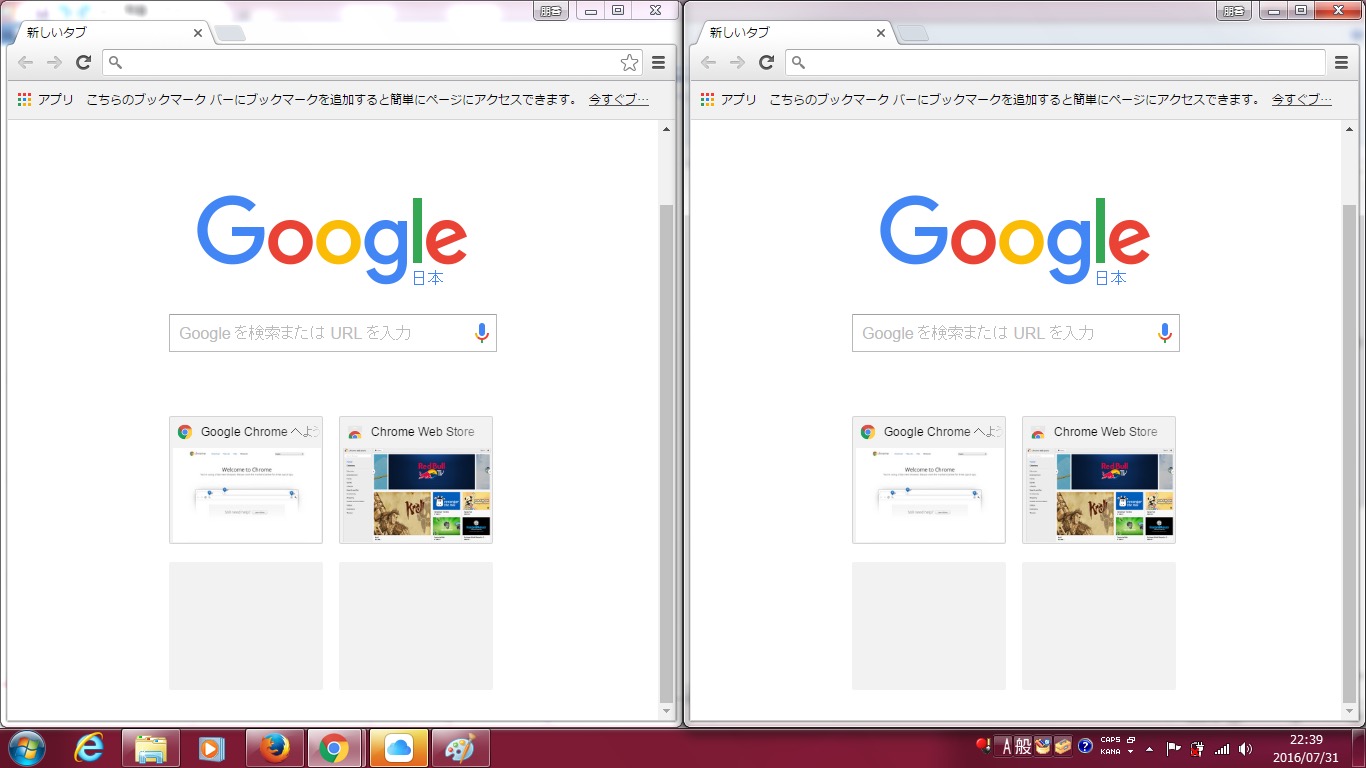Click the power battery tray icon

(x=1197, y=748)
